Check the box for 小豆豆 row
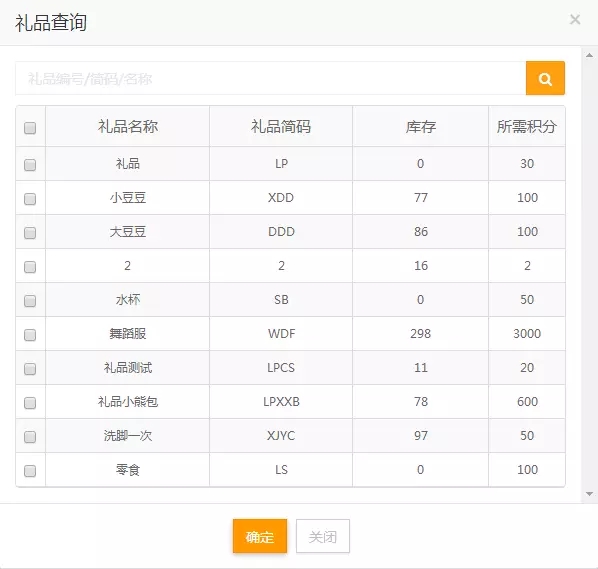 coord(30,199)
